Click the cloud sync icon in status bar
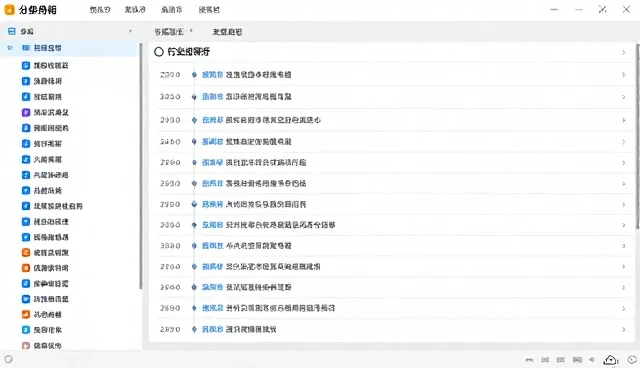This screenshot has height=368, width=640. pos(610,360)
